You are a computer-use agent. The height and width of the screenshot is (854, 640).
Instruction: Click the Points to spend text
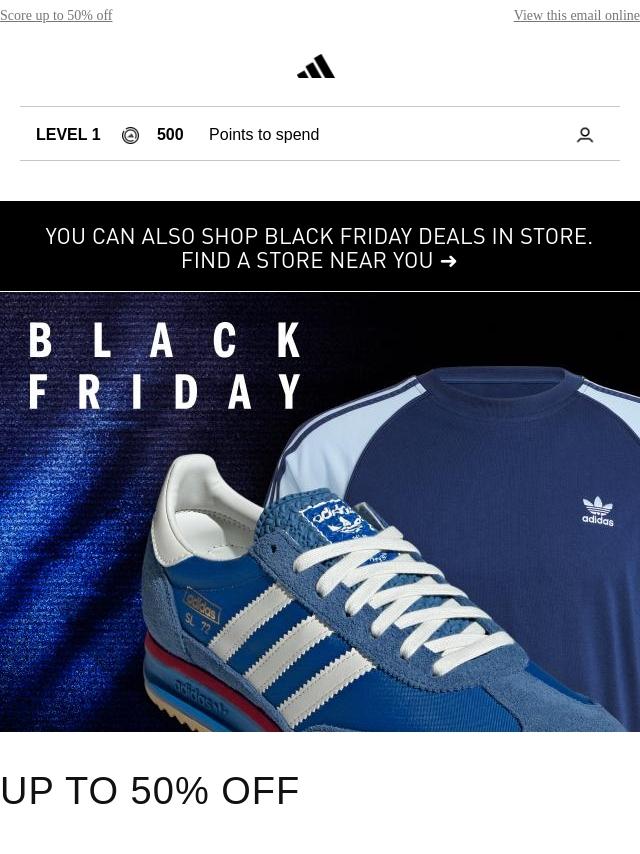(264, 135)
